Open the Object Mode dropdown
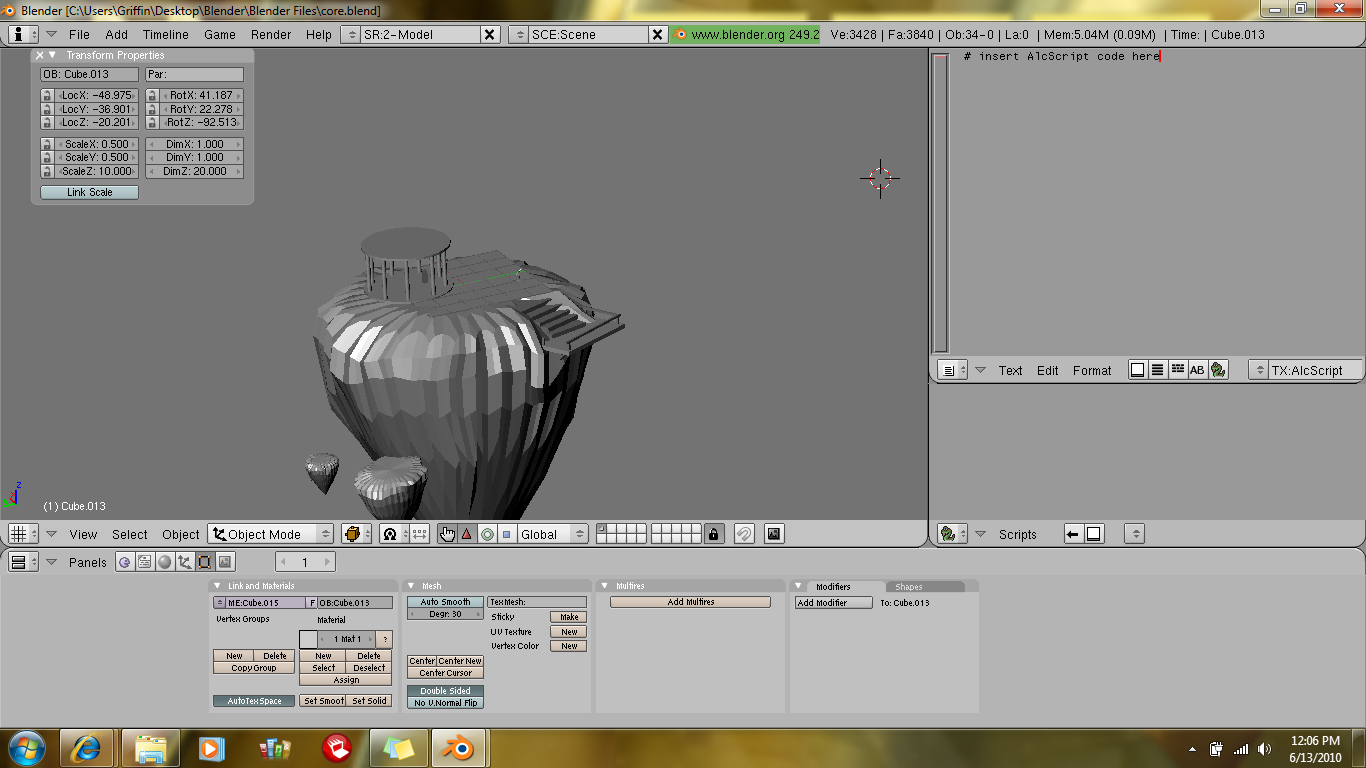 (x=270, y=534)
